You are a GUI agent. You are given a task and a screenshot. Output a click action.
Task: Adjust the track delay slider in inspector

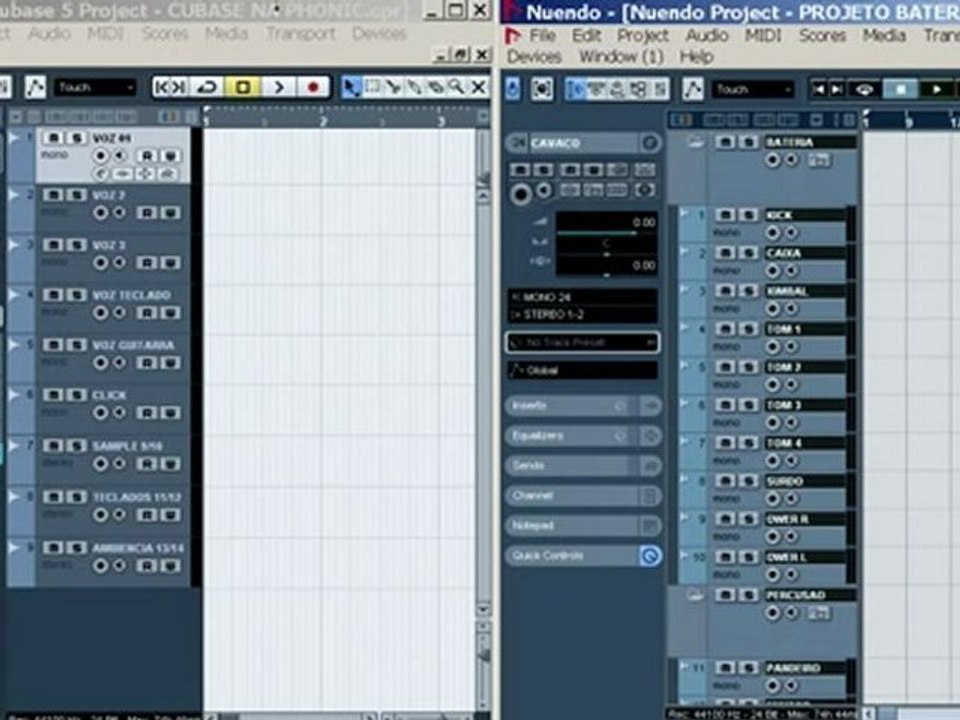coord(606,267)
